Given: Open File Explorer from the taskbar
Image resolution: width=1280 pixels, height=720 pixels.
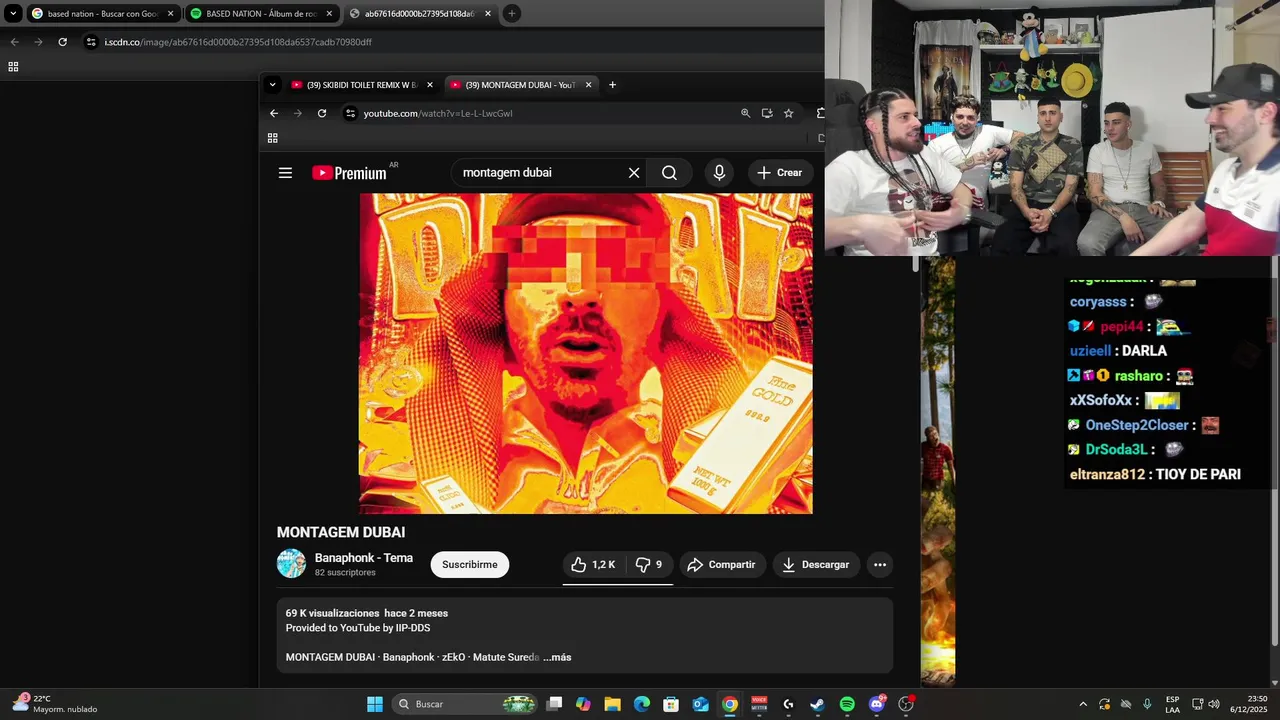Looking at the screenshot, I should click(x=613, y=704).
